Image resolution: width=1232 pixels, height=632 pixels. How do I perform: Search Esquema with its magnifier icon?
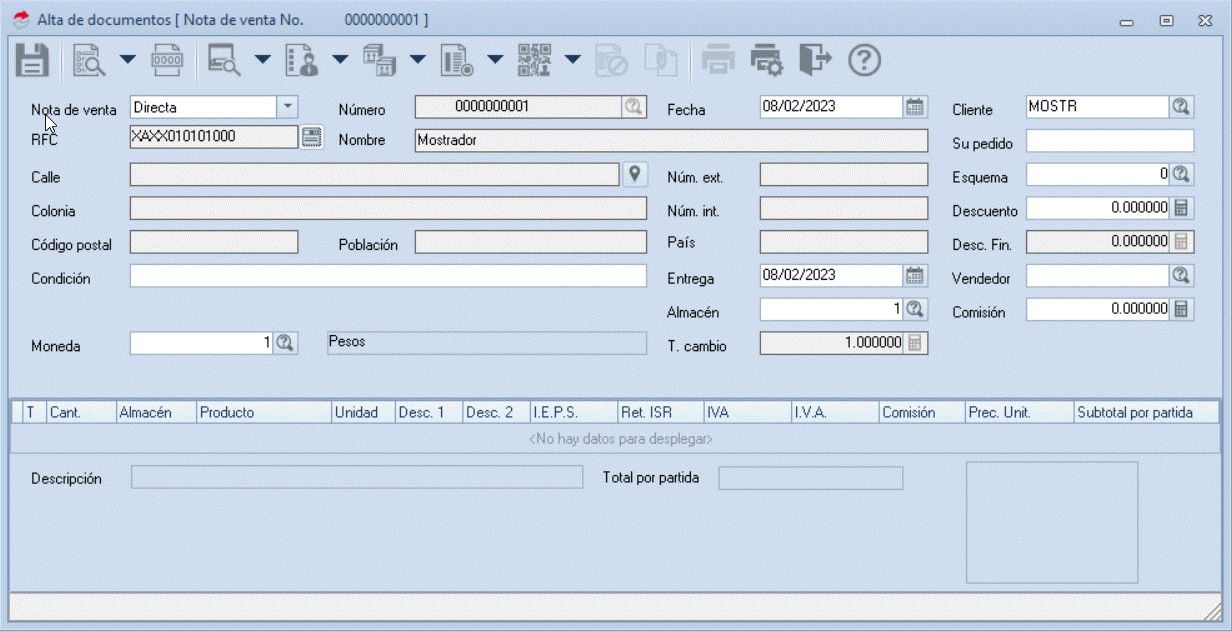tap(1181, 174)
